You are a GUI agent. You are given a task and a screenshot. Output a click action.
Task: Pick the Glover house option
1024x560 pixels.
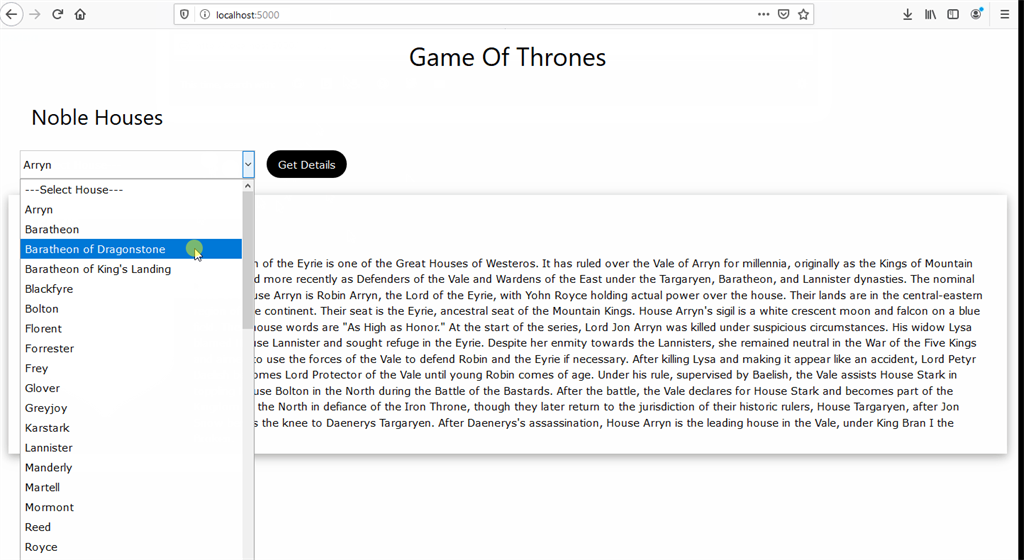tap(131, 388)
